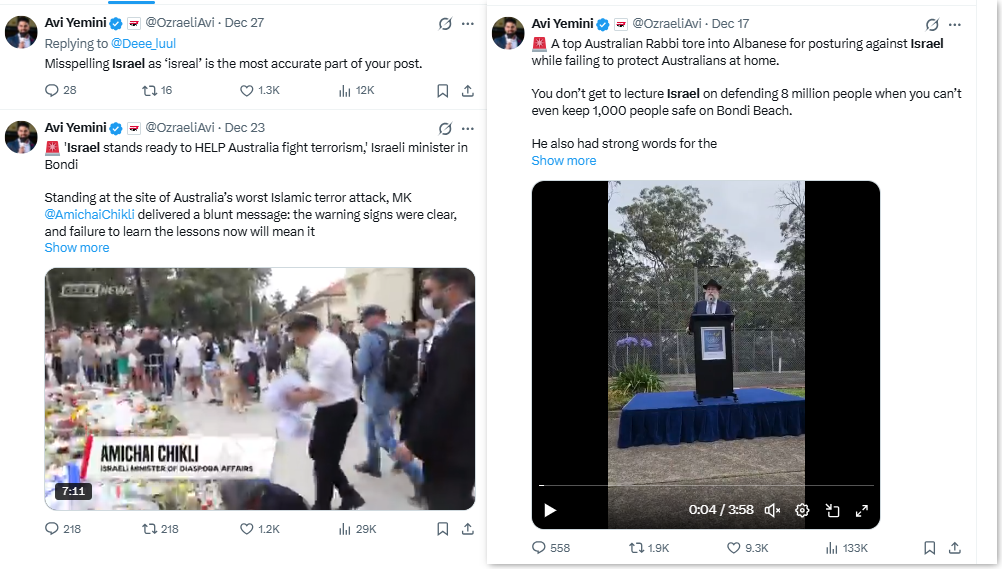1002x569 pixels.
Task: Toggle picture-in-picture on the video player
Action: pyautogui.click(x=832, y=510)
